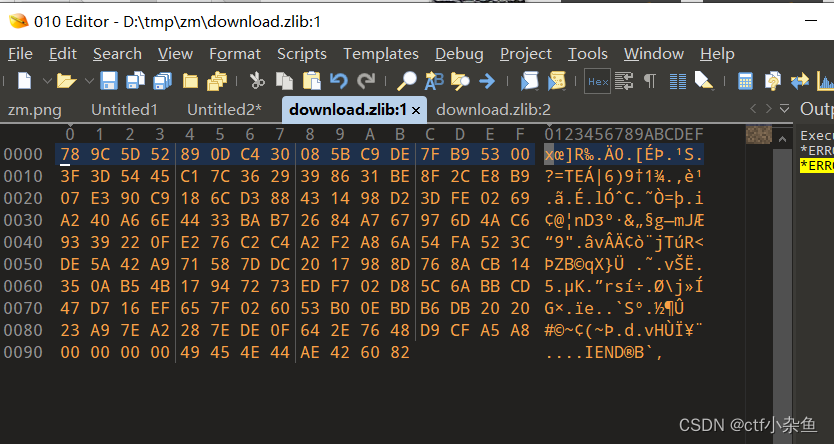Toggle the word wrap lines icon
Image resolution: width=834 pixels, height=444 pixels.
pos(623,81)
